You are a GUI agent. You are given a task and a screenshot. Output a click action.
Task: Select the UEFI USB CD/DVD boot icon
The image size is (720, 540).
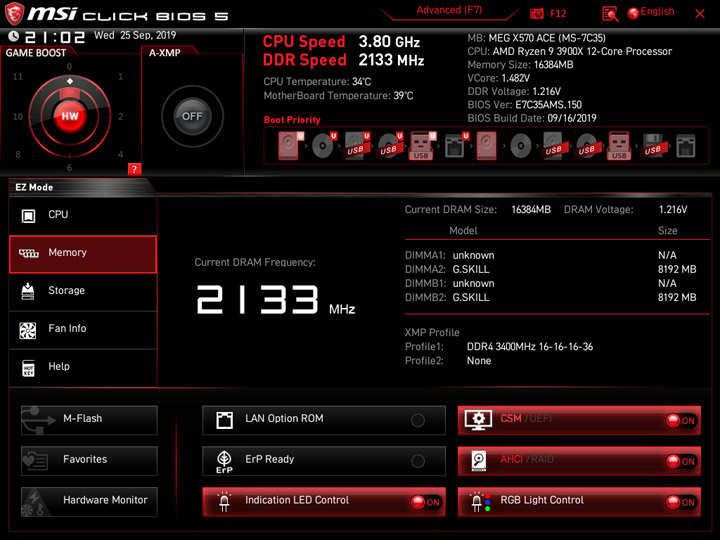tap(390, 146)
